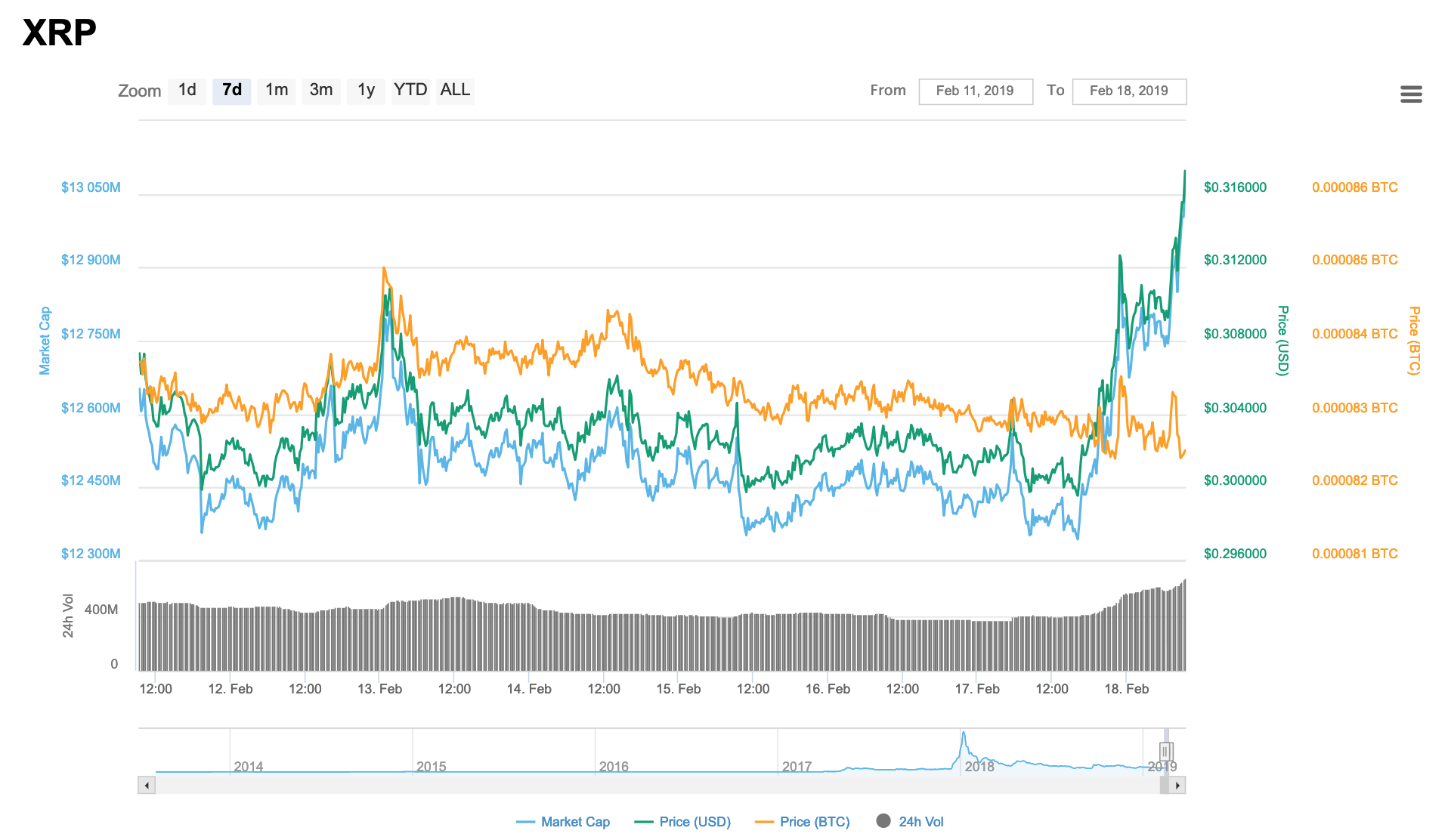Click the 12. Feb x-axis label

click(x=231, y=689)
